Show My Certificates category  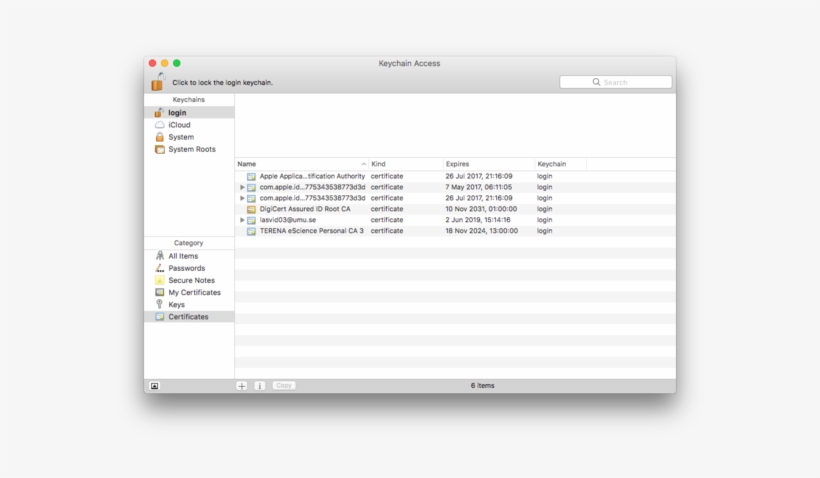[x=189, y=292]
